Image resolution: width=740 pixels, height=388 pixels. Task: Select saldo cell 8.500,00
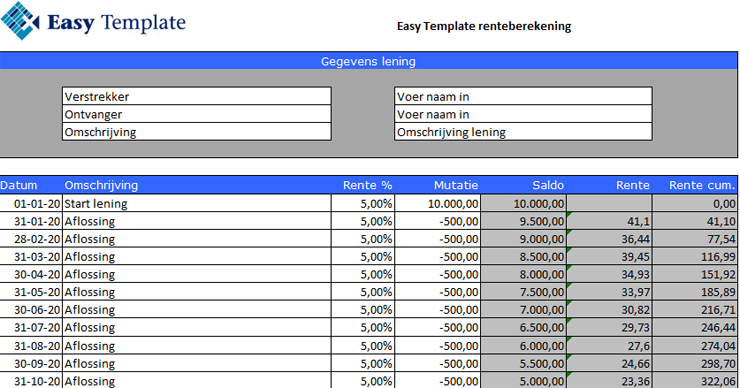(x=524, y=257)
